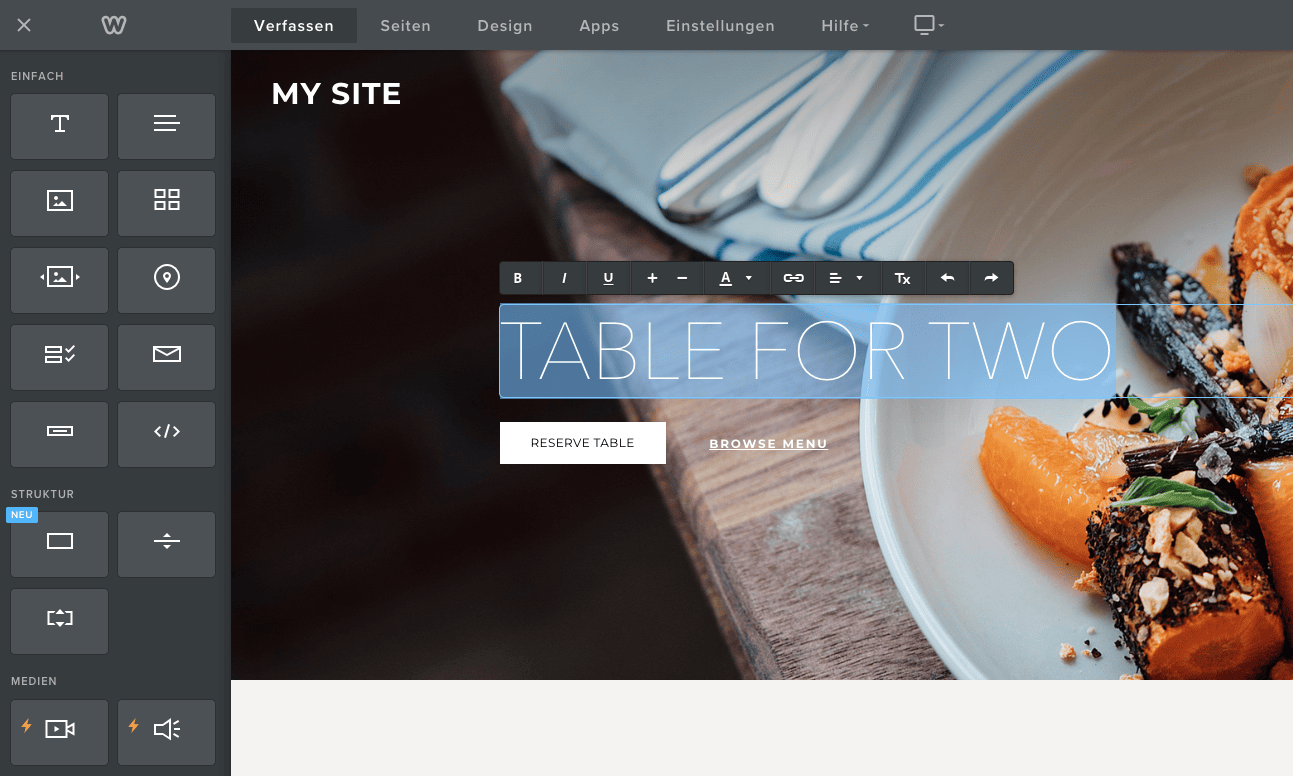This screenshot has width=1293, height=776.
Task: Click the RESERVE TABLE button
Action: (x=583, y=443)
